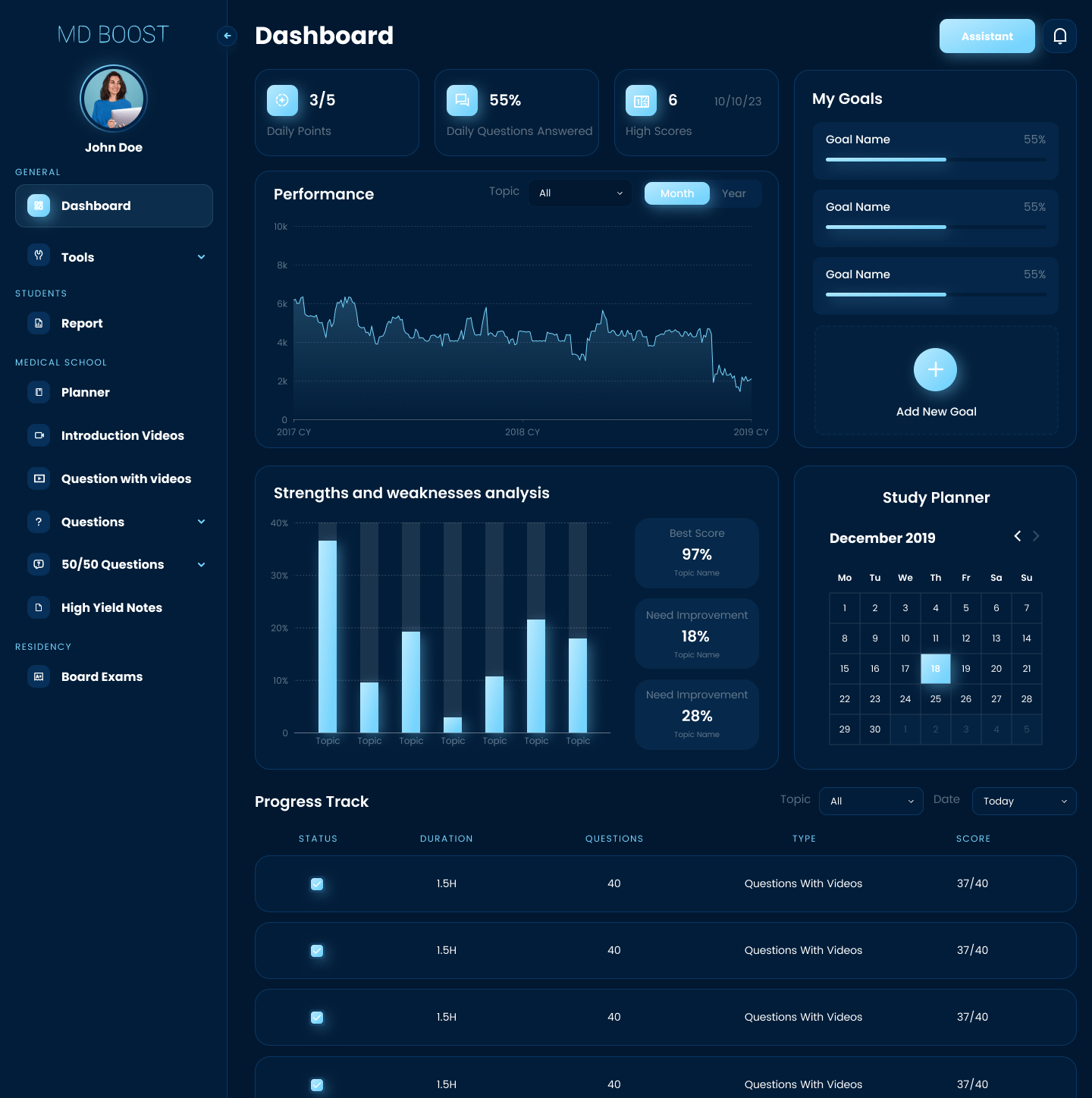Image resolution: width=1092 pixels, height=1098 pixels.
Task: Click the High Scores scoreboard icon
Action: point(641,101)
